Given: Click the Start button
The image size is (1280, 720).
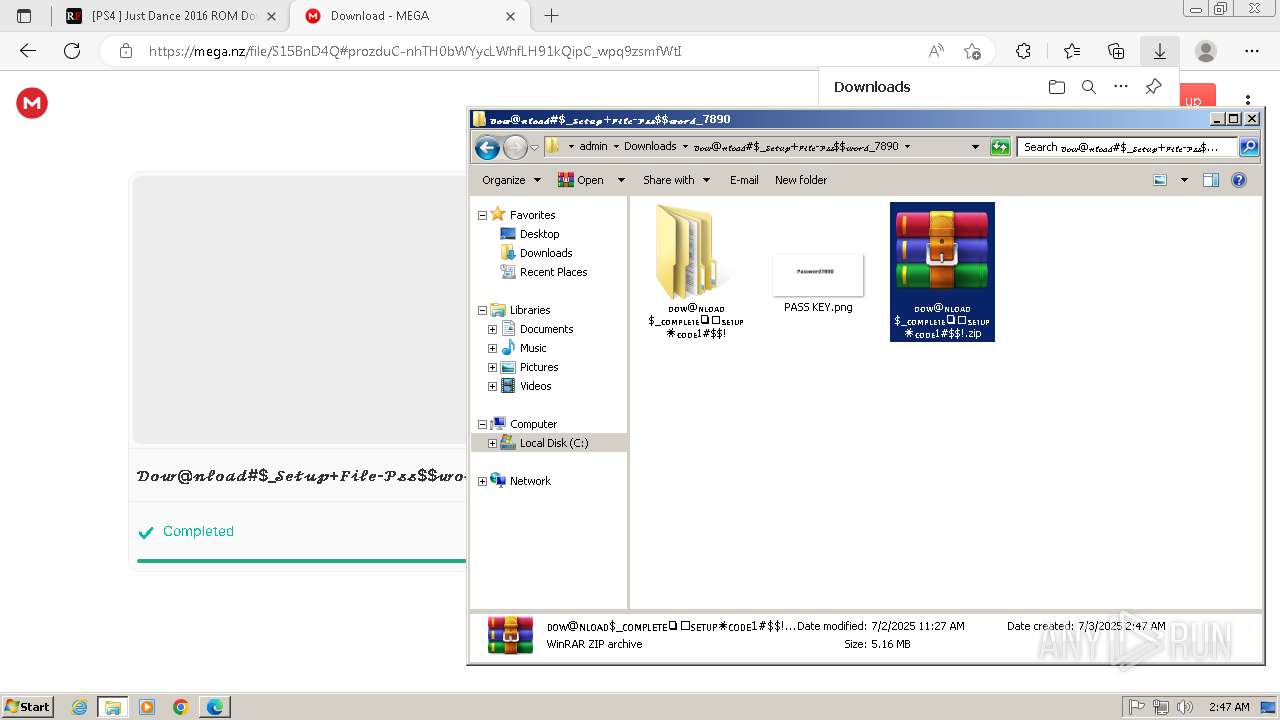Looking at the screenshot, I should click(x=28, y=706).
